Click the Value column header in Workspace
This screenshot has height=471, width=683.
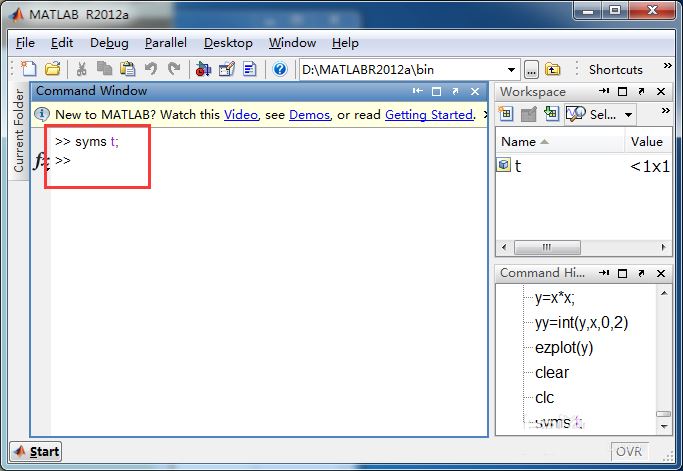tap(648, 142)
